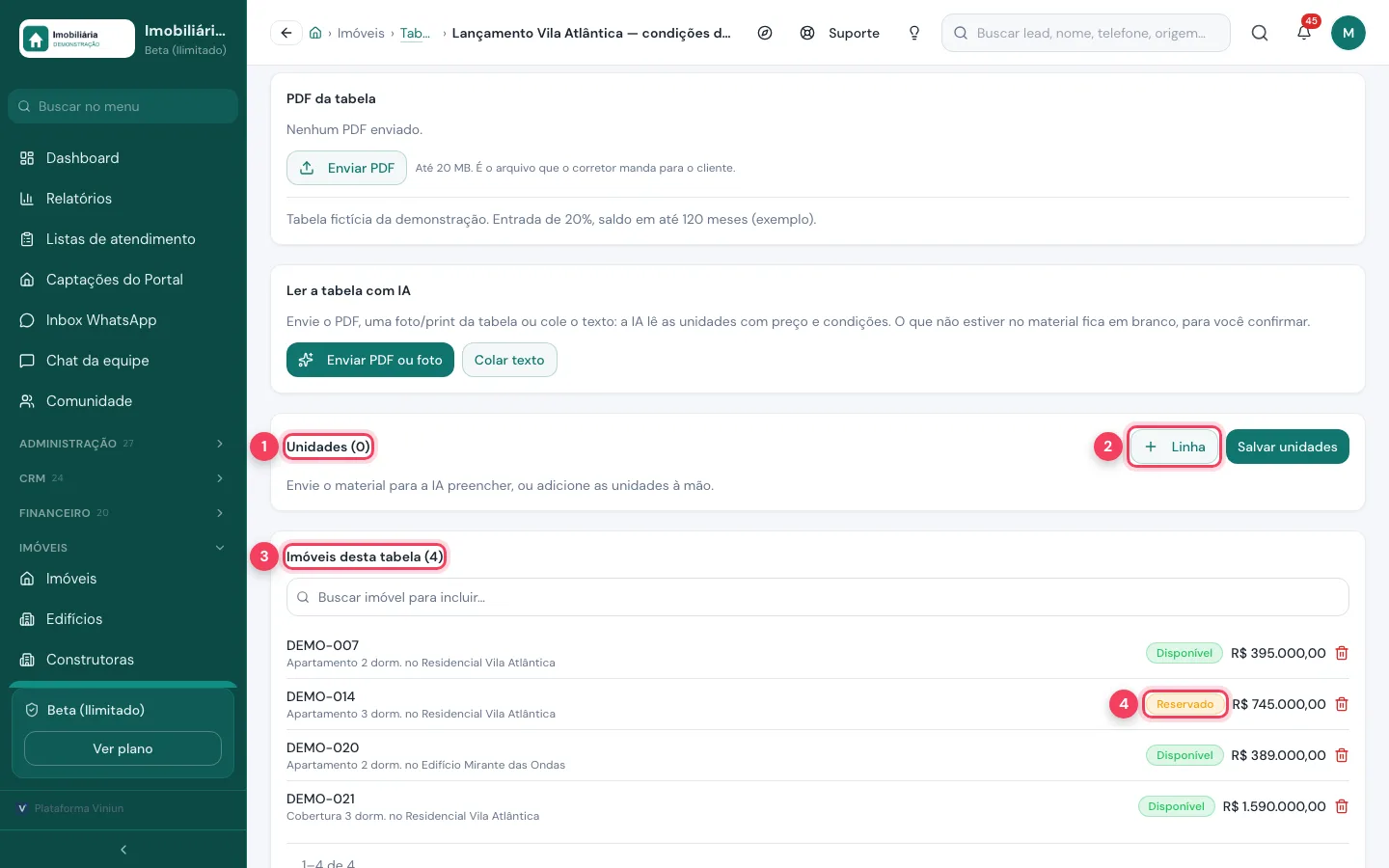Go to home breadcrumb icon
This screenshot has height=868, width=1389.
pos(315,33)
